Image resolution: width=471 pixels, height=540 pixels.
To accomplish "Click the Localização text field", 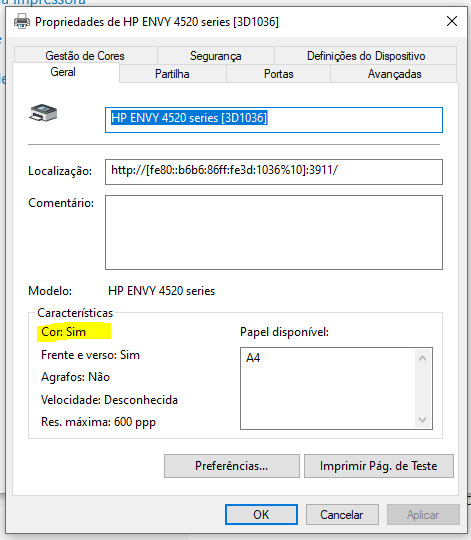I will point(274,172).
